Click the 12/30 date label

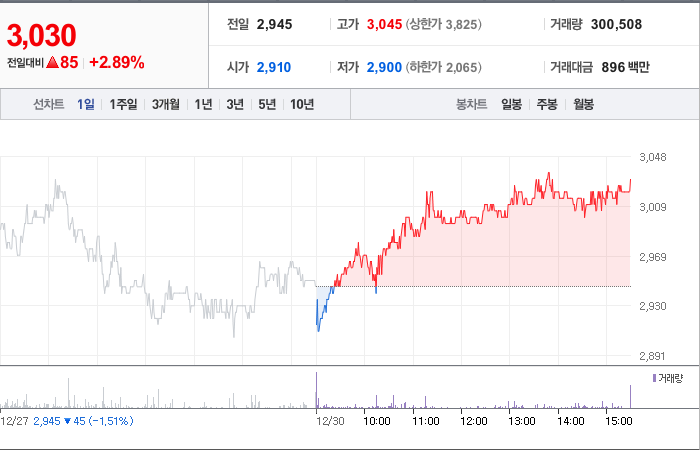(330, 421)
